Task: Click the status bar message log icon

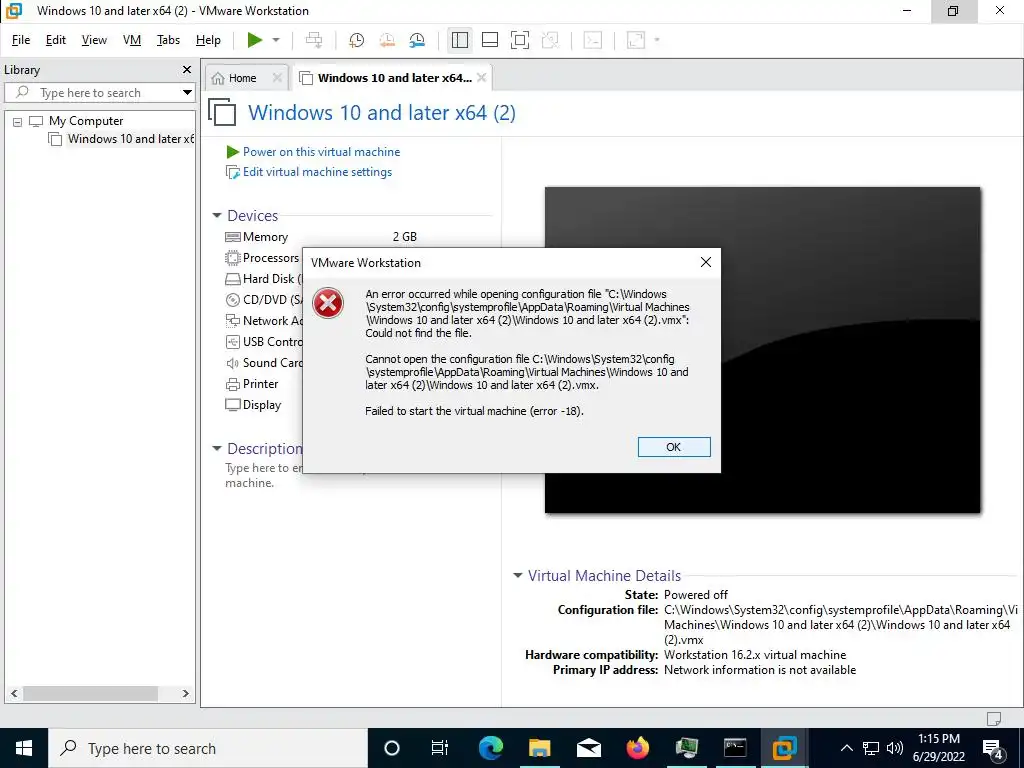Action: coord(993,718)
